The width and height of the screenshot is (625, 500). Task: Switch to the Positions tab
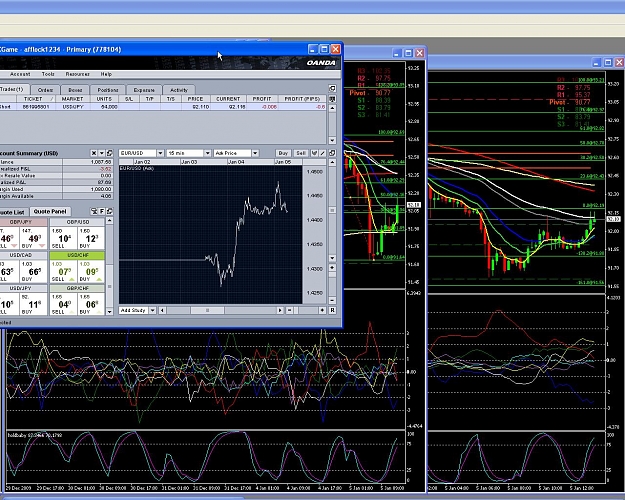(x=108, y=90)
